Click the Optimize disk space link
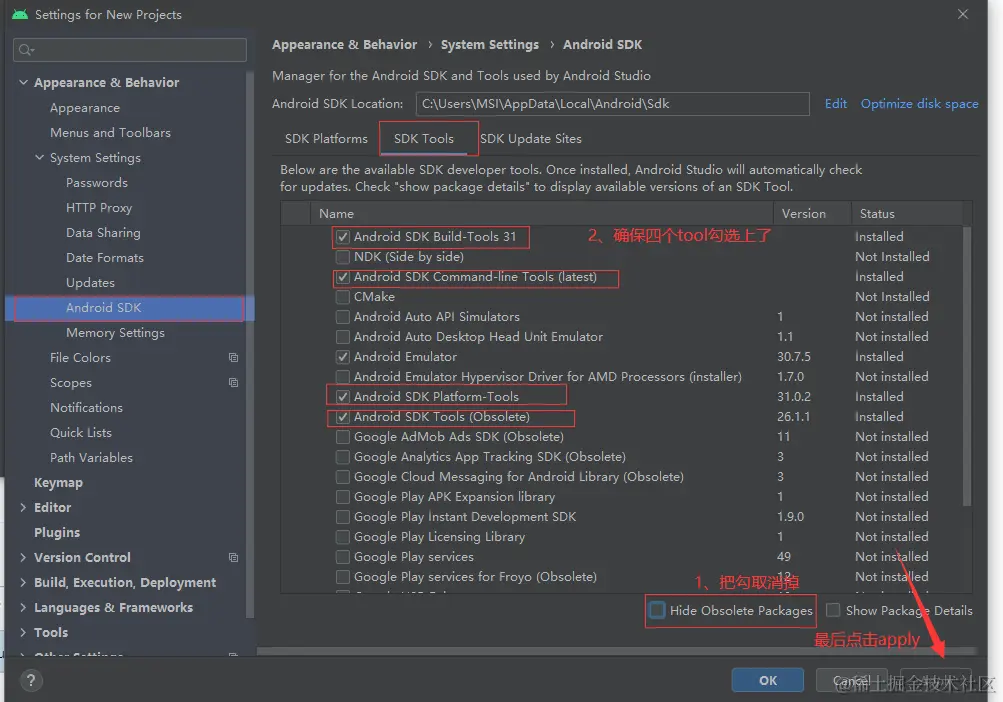 (x=919, y=104)
